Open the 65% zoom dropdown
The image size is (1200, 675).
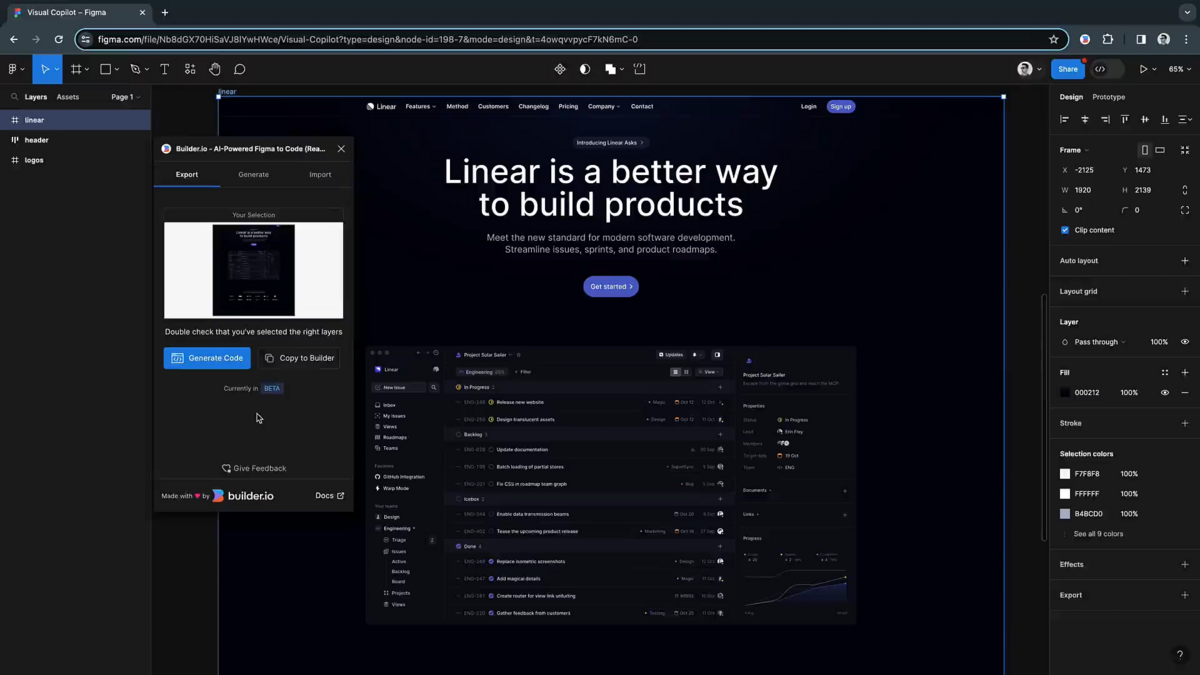[1180, 69]
